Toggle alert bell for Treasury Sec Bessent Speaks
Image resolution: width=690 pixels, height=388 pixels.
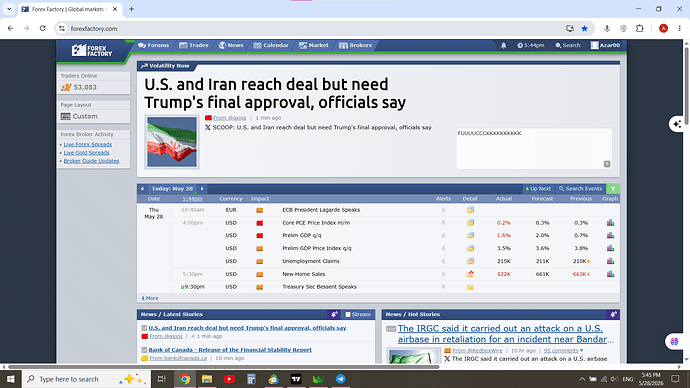tap(443, 287)
